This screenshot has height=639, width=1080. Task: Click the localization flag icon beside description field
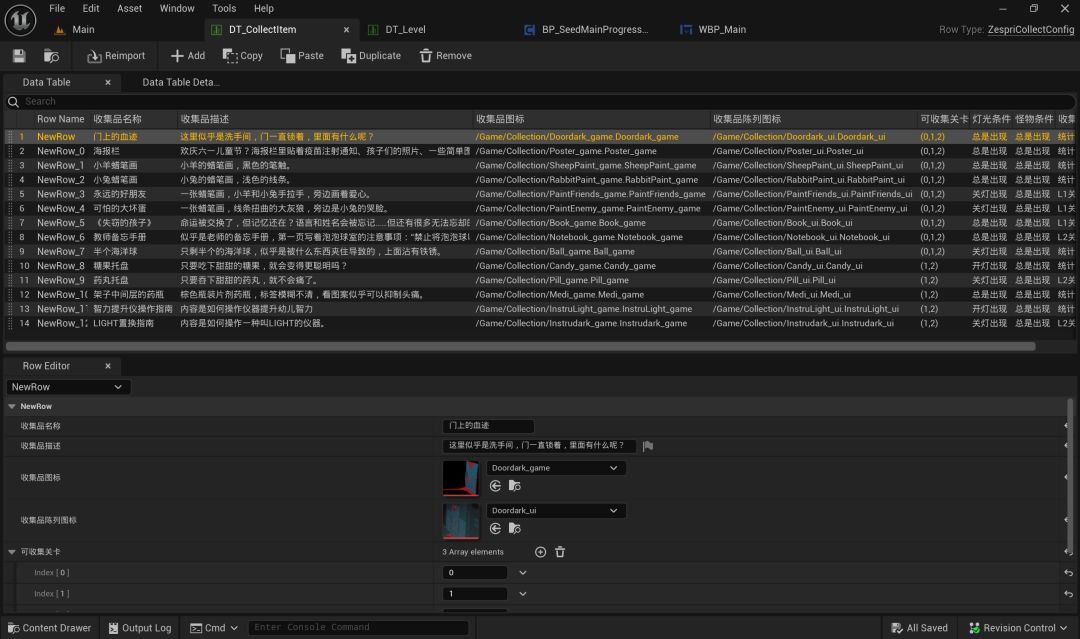point(647,446)
